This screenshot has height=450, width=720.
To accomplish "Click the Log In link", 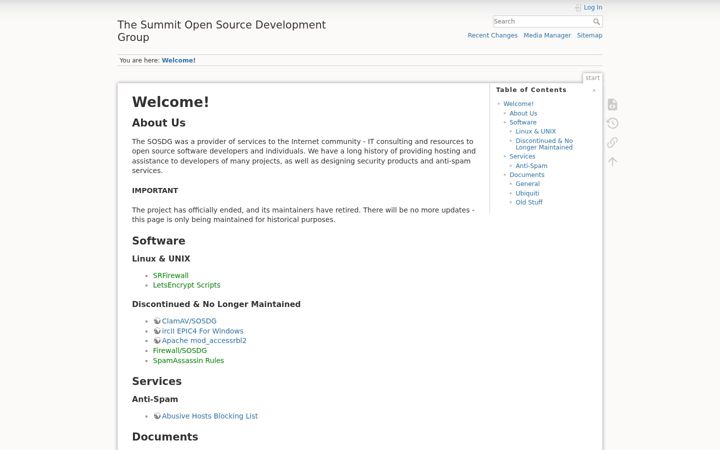I will (593, 7).
